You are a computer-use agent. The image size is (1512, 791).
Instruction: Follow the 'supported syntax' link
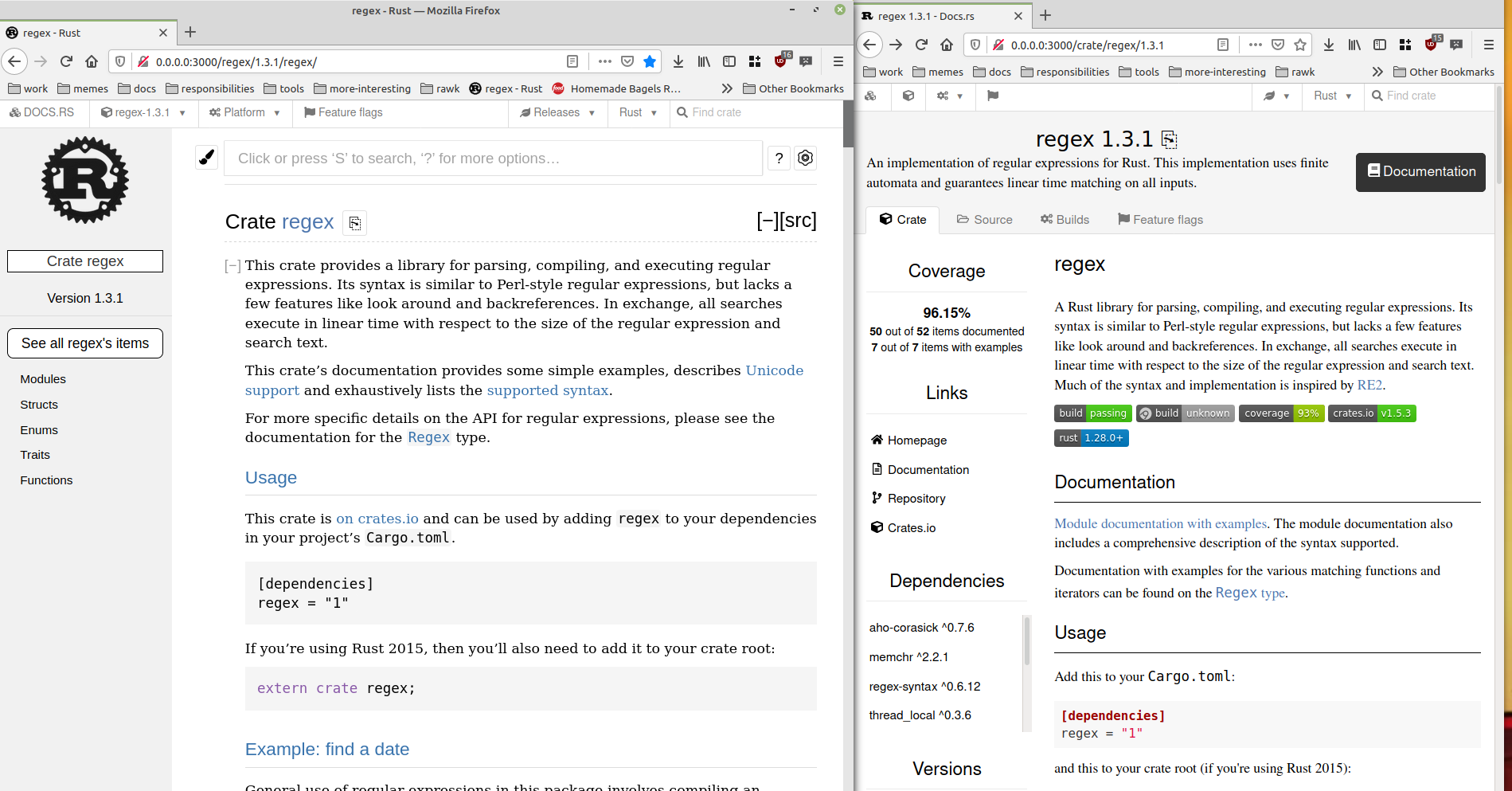coord(548,390)
